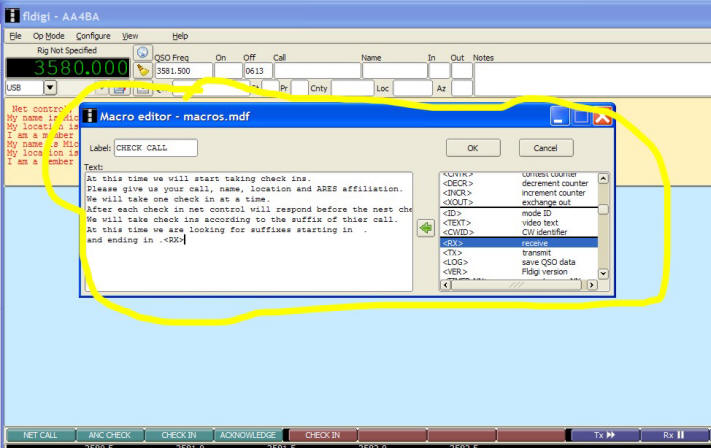Viewport: 711px width, 448px height.
Task: Select the <TX> transmit tag
Action: [518, 252]
